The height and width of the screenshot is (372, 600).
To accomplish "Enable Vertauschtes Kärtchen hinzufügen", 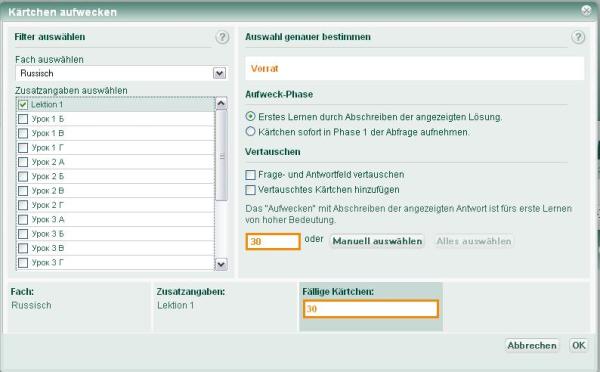I will [250, 190].
